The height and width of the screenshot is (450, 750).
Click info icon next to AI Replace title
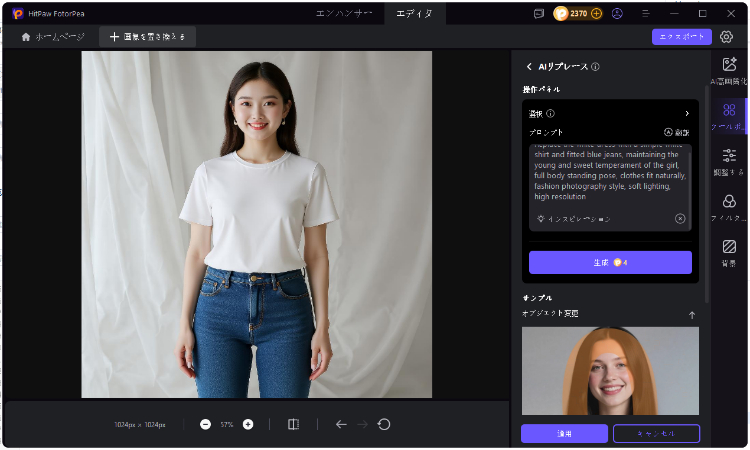[x=595, y=66]
